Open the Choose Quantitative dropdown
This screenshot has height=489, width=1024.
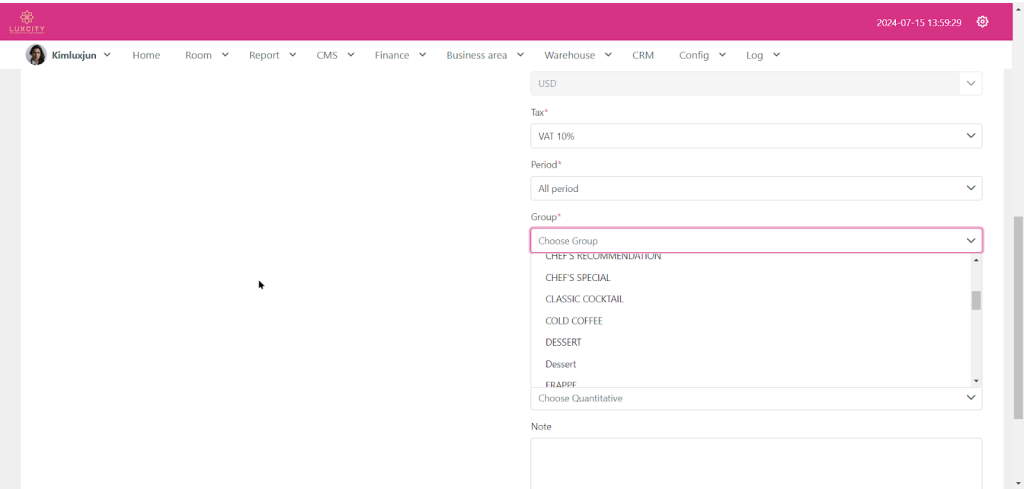[755, 398]
